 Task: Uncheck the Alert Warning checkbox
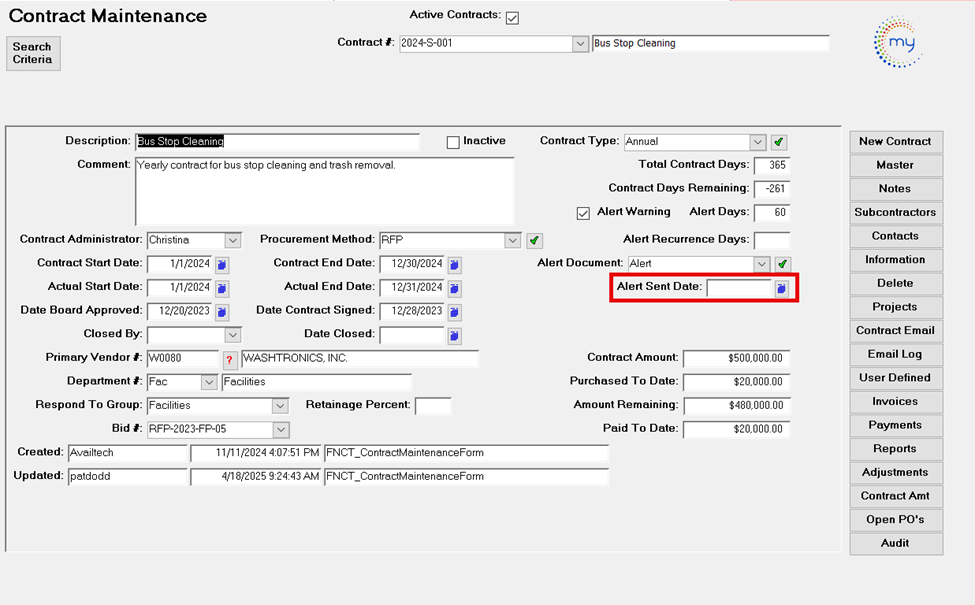[x=583, y=213]
